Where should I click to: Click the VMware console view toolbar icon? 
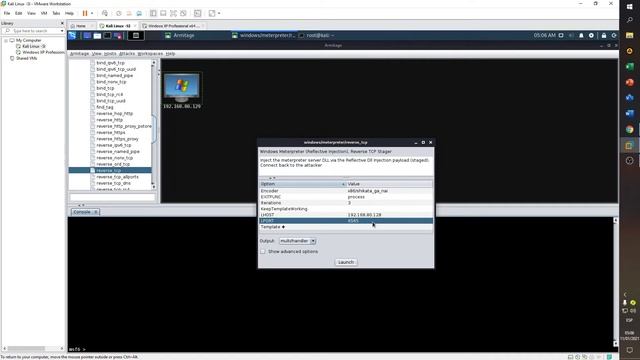click(198, 13)
